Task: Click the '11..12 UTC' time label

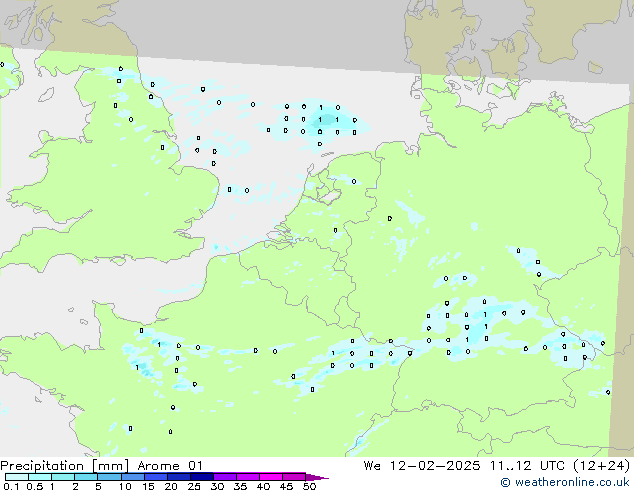Action: 527,466
